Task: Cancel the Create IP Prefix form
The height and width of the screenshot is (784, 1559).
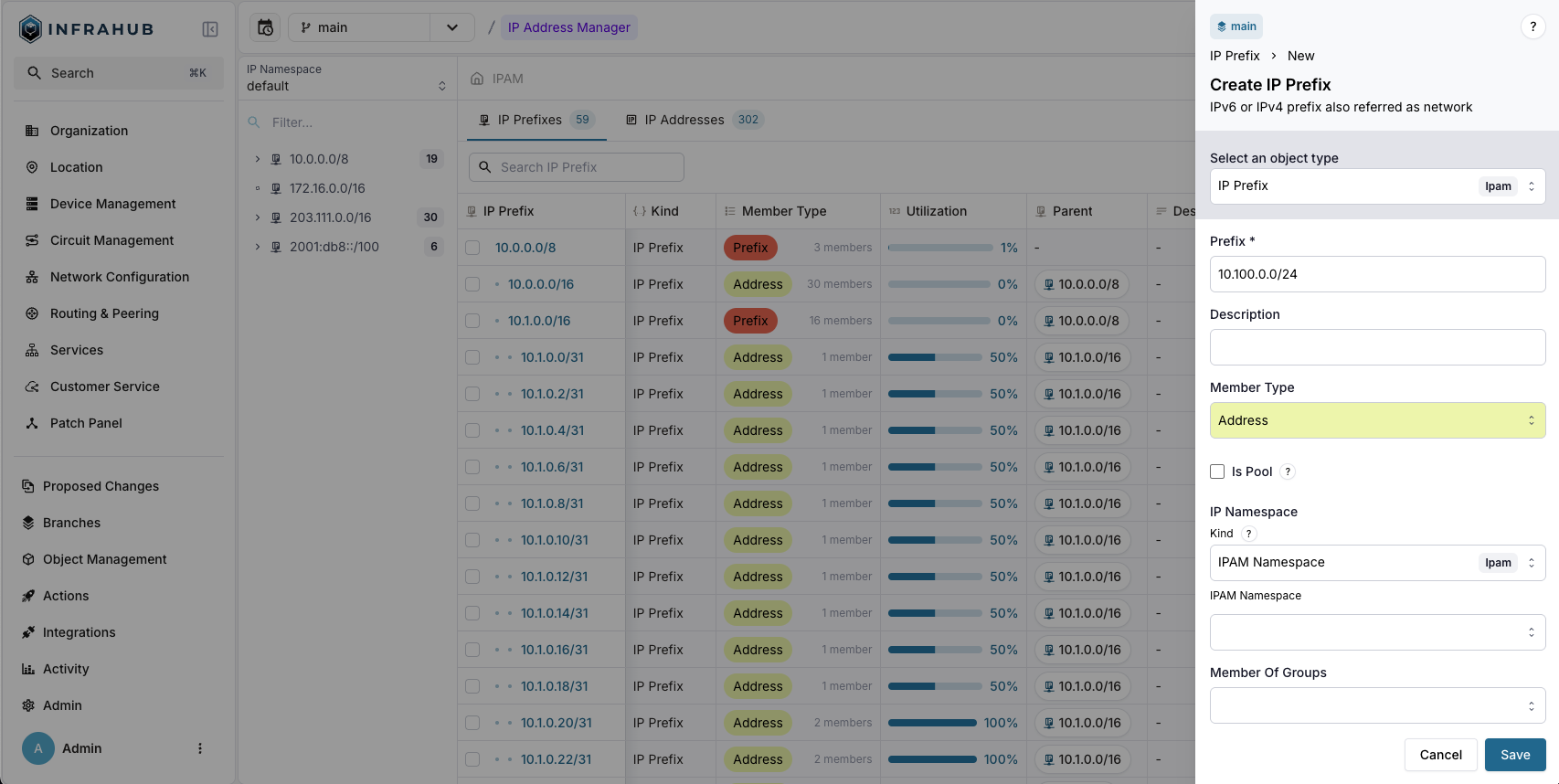Action: click(x=1440, y=755)
